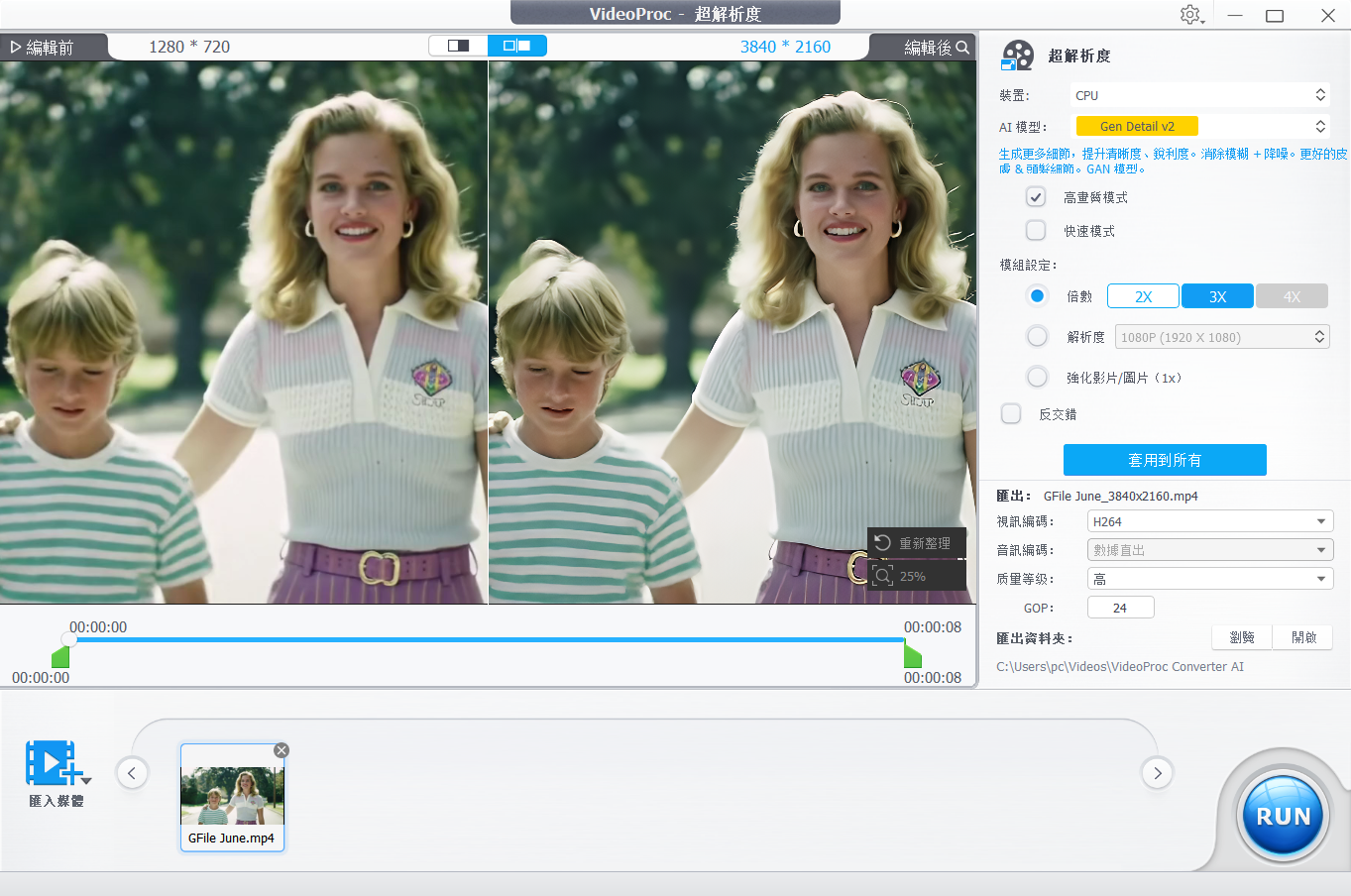Viewport: 1351px width, 896px height.
Task: Click the timeline playhead handle
Action: click(x=69, y=640)
